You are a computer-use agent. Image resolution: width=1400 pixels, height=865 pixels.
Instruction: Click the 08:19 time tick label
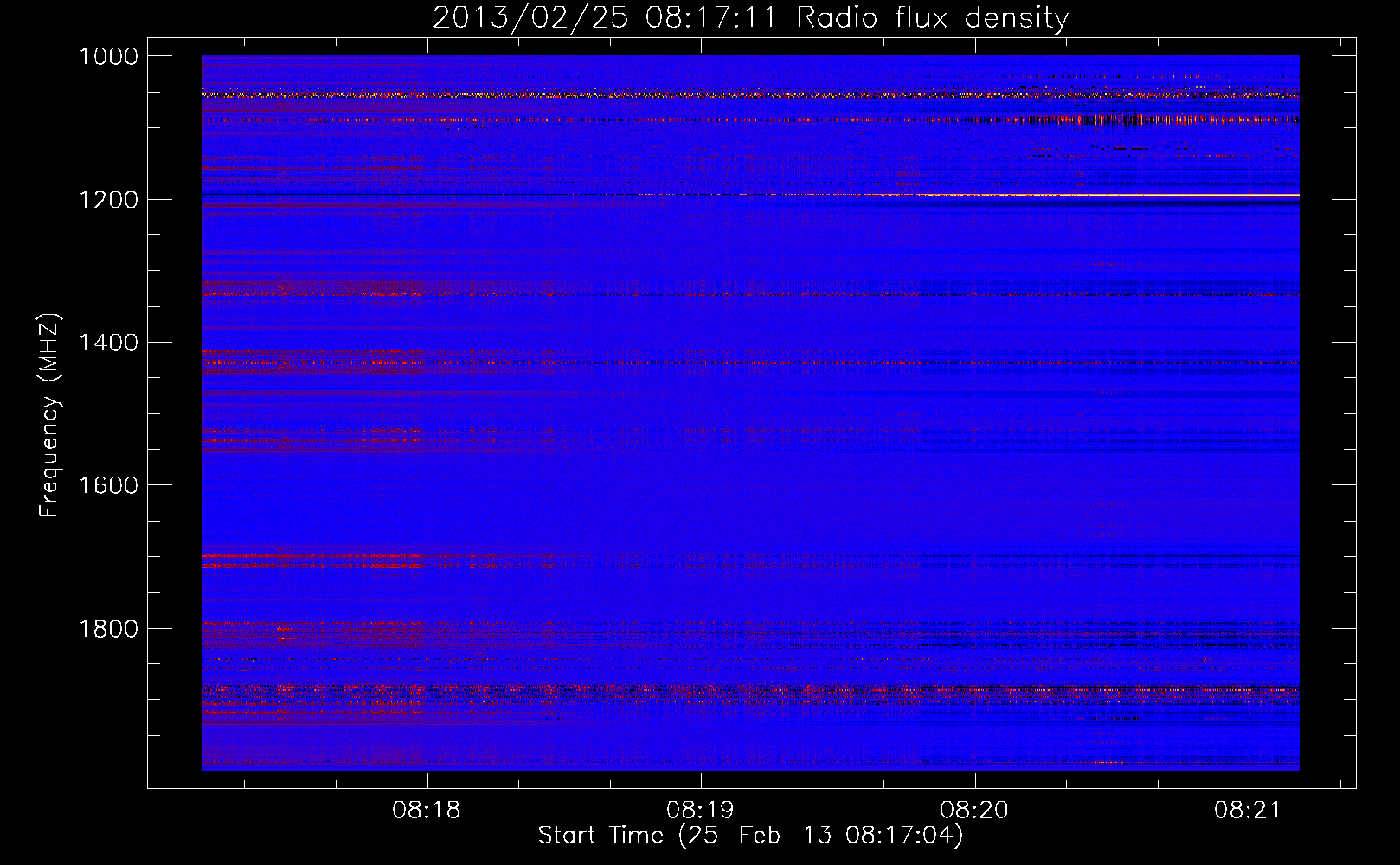pos(700,810)
